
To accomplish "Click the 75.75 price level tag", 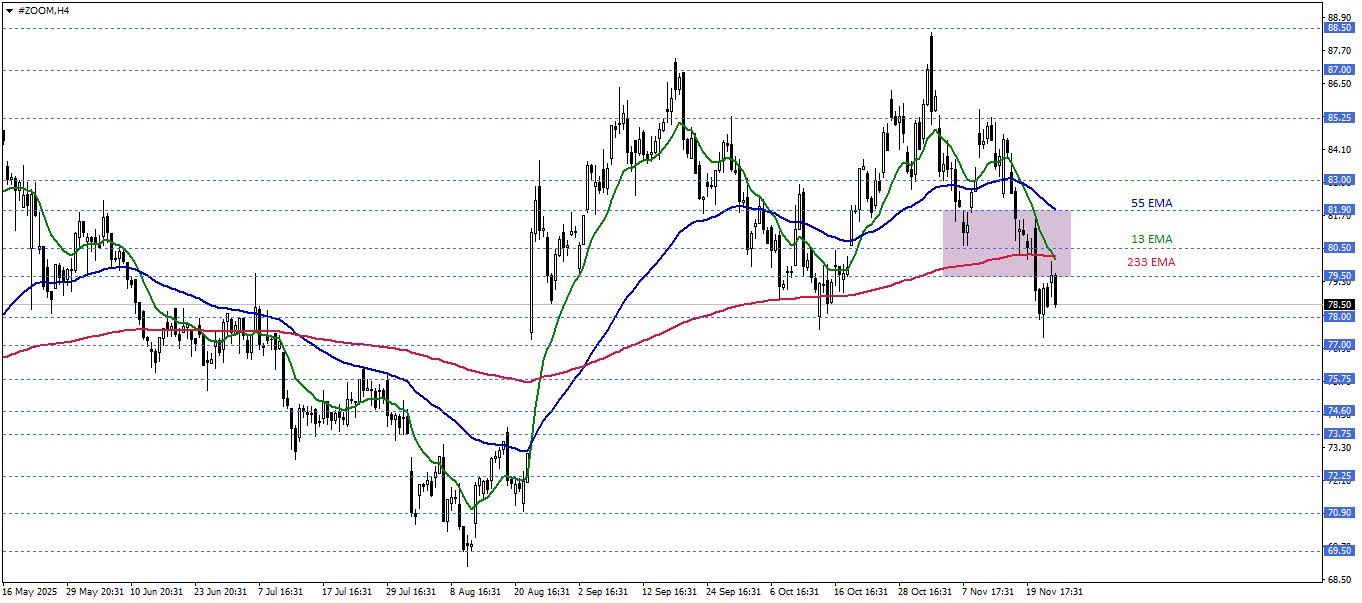I will coord(1339,379).
